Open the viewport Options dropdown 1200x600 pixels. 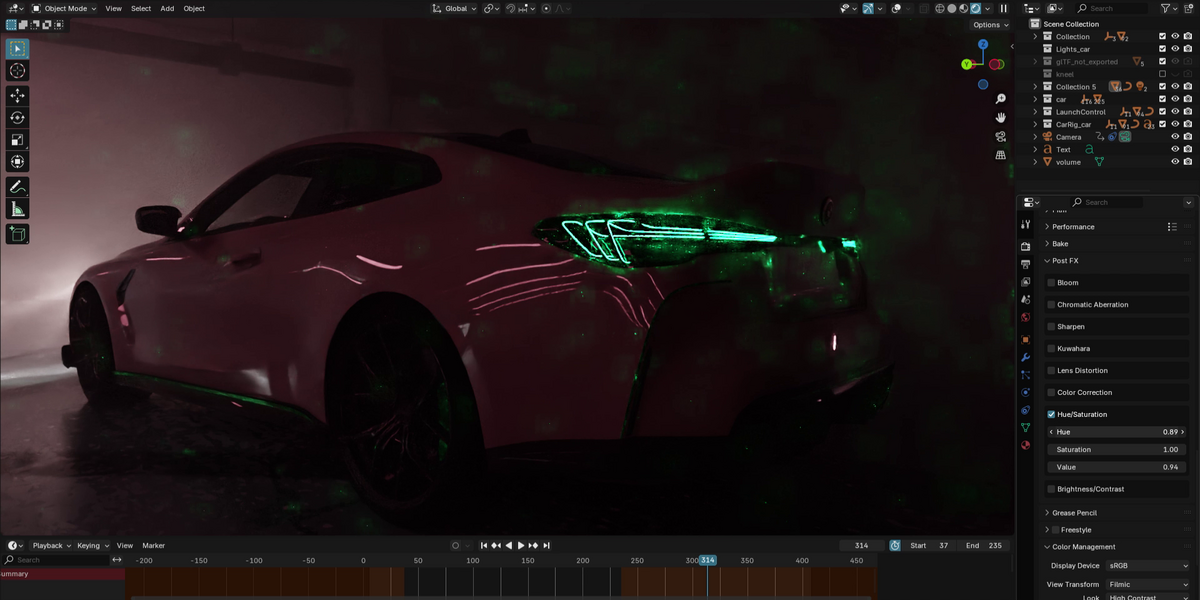coord(990,25)
